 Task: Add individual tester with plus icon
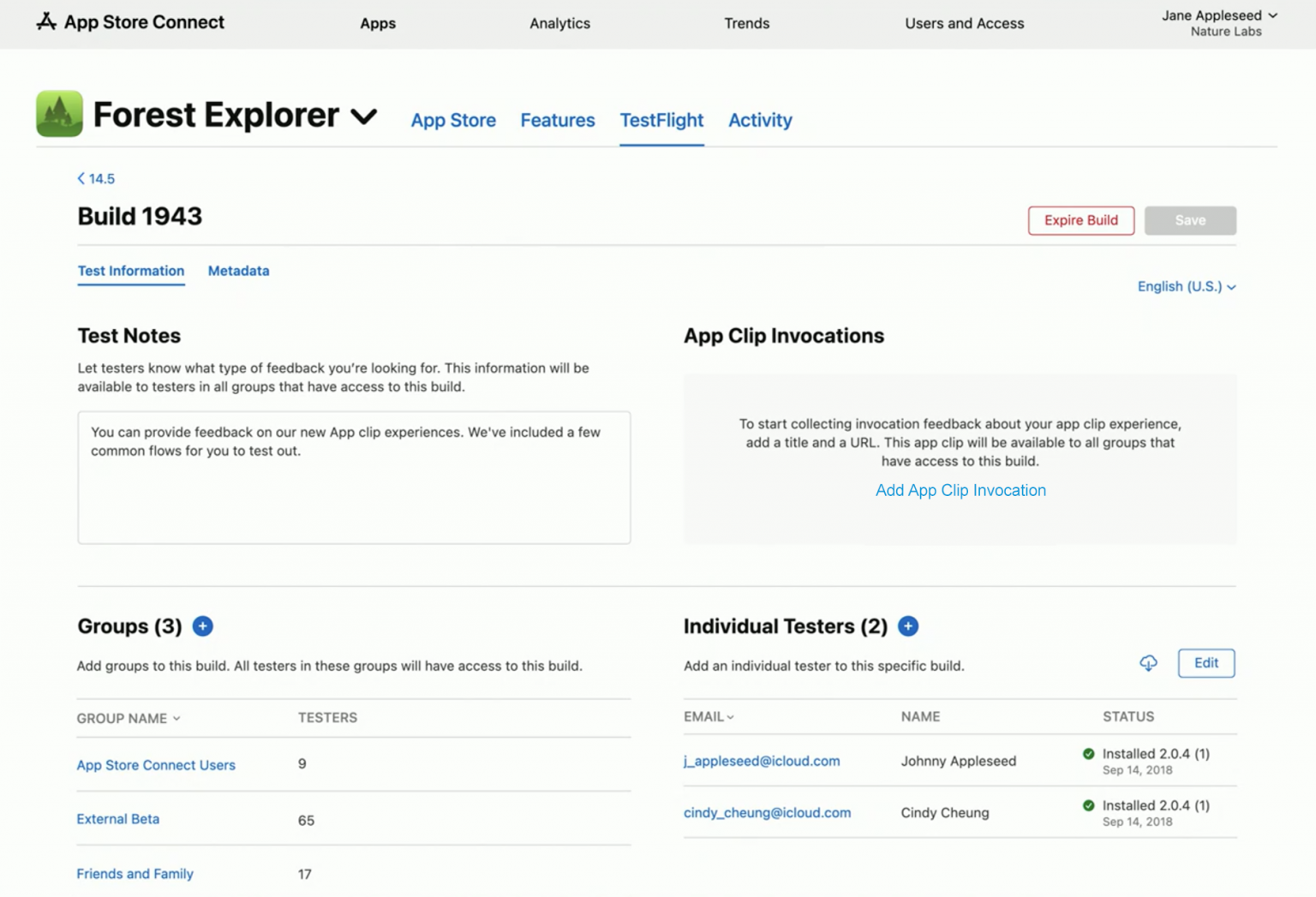point(908,626)
